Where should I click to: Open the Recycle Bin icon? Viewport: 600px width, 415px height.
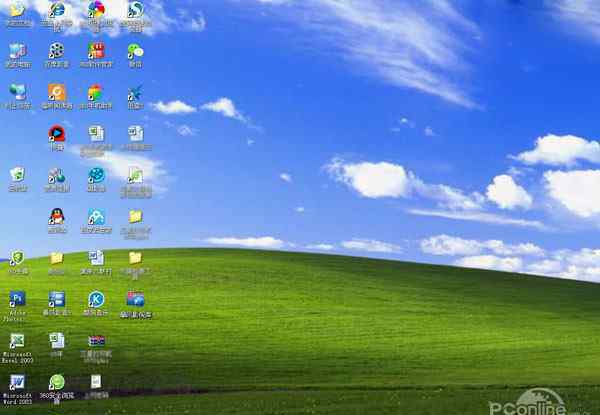coord(18,175)
